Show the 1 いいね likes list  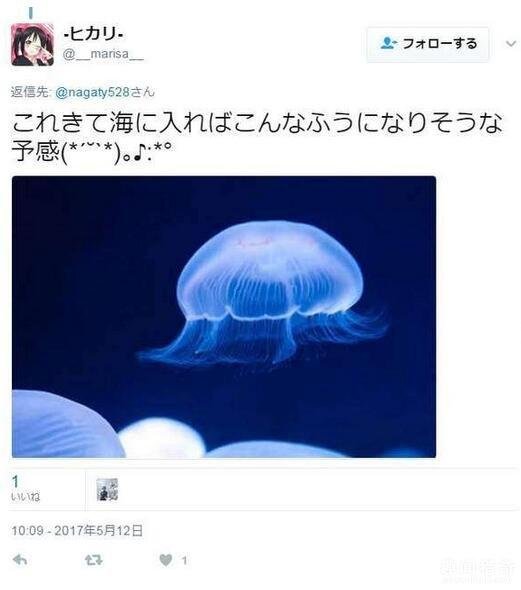click(x=26, y=489)
